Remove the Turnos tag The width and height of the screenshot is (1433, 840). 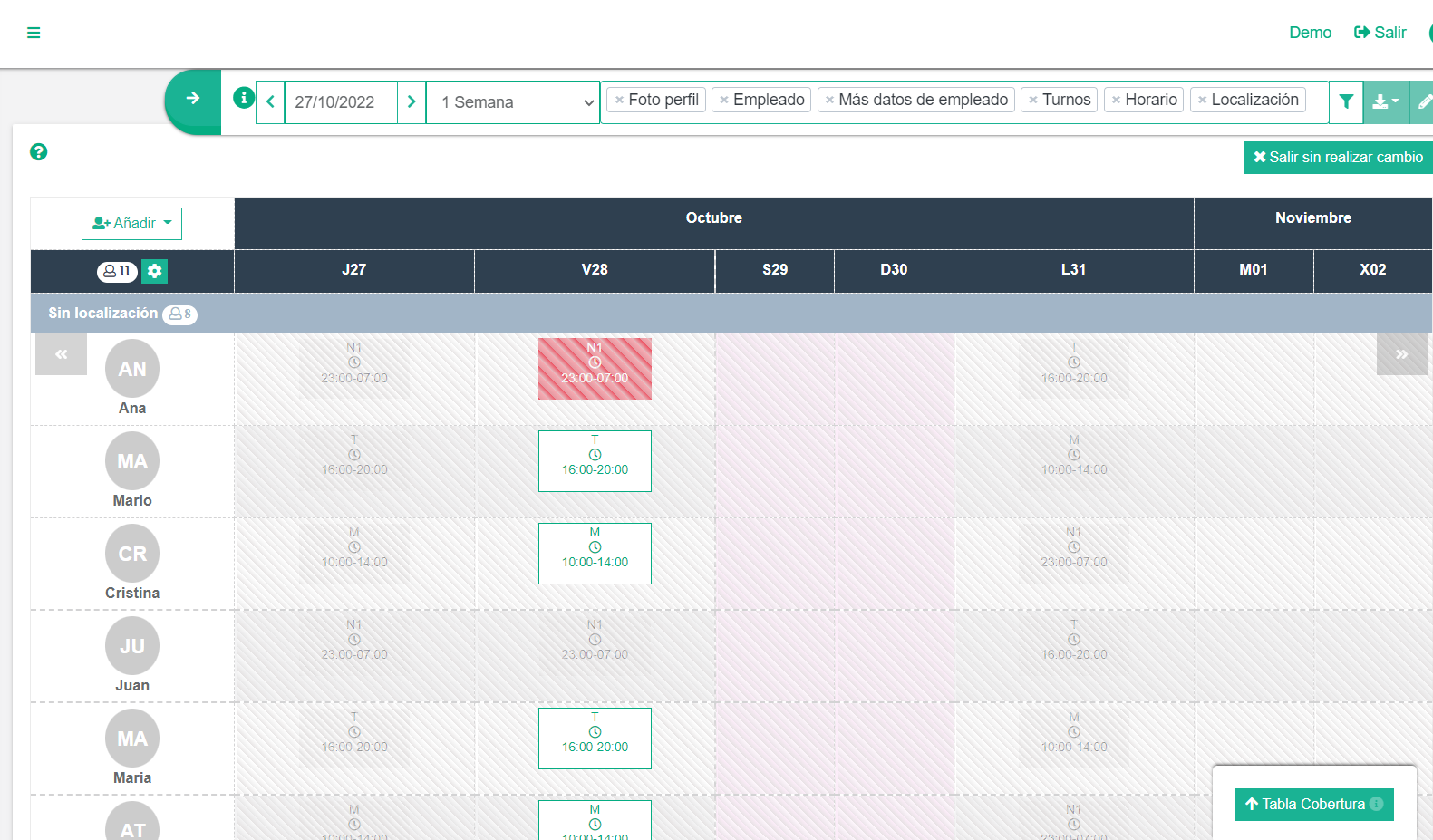click(1032, 101)
